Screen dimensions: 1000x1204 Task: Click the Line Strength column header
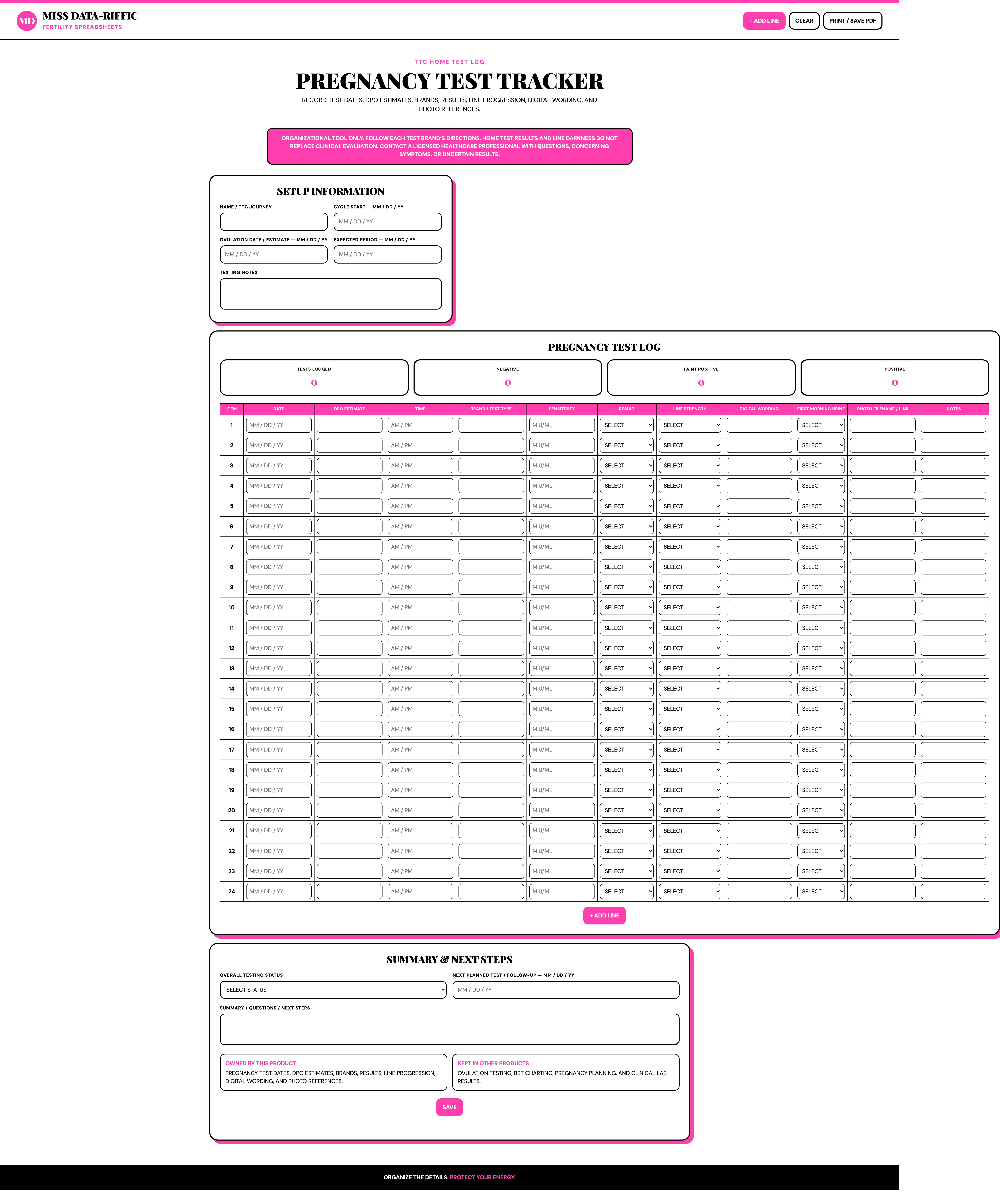point(690,409)
